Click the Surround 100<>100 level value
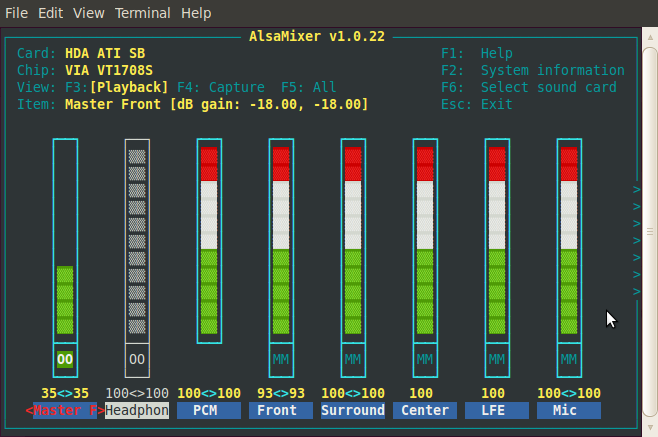The image size is (658, 437). click(353, 393)
